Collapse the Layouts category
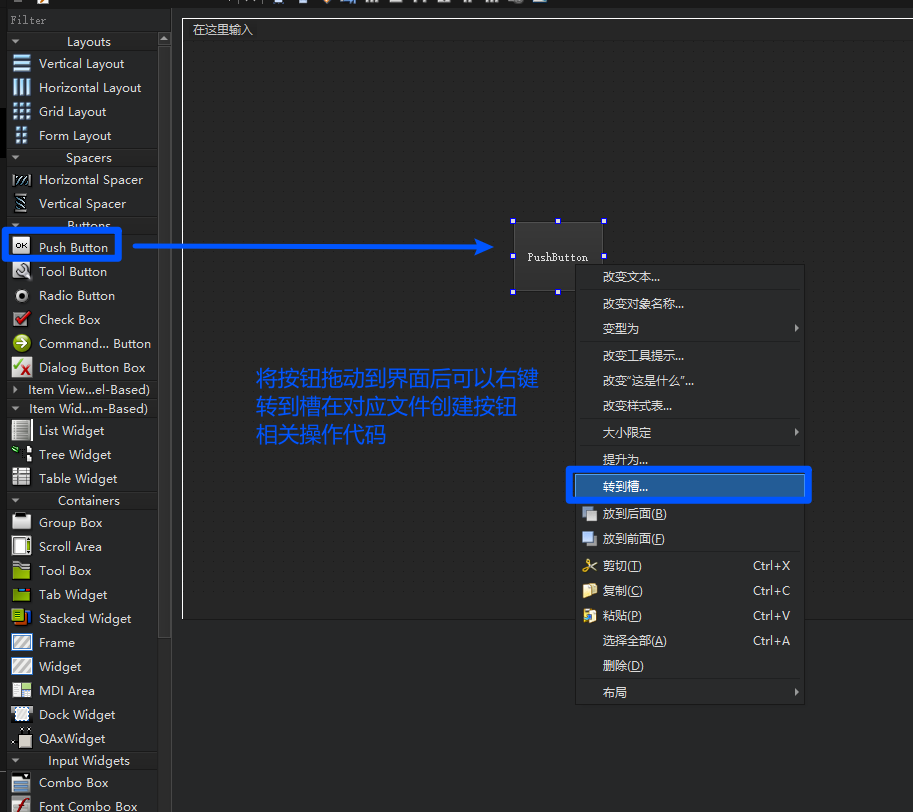The height and width of the screenshot is (812, 913). click(x=16, y=42)
